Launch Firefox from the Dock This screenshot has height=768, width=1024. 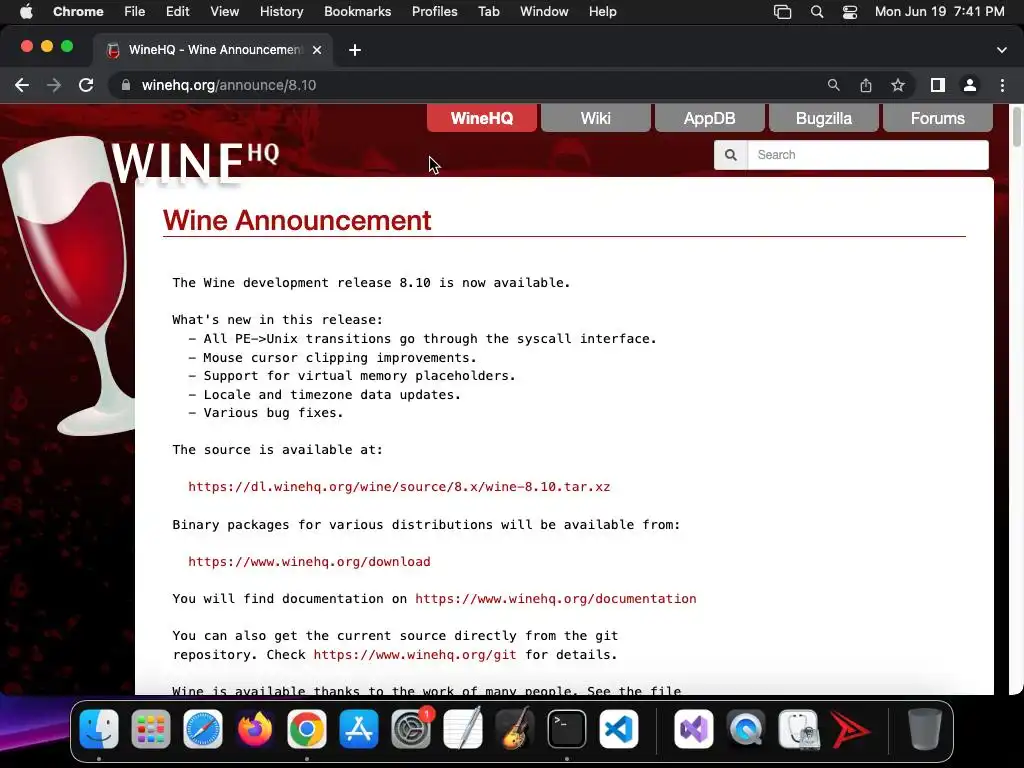pyautogui.click(x=255, y=729)
